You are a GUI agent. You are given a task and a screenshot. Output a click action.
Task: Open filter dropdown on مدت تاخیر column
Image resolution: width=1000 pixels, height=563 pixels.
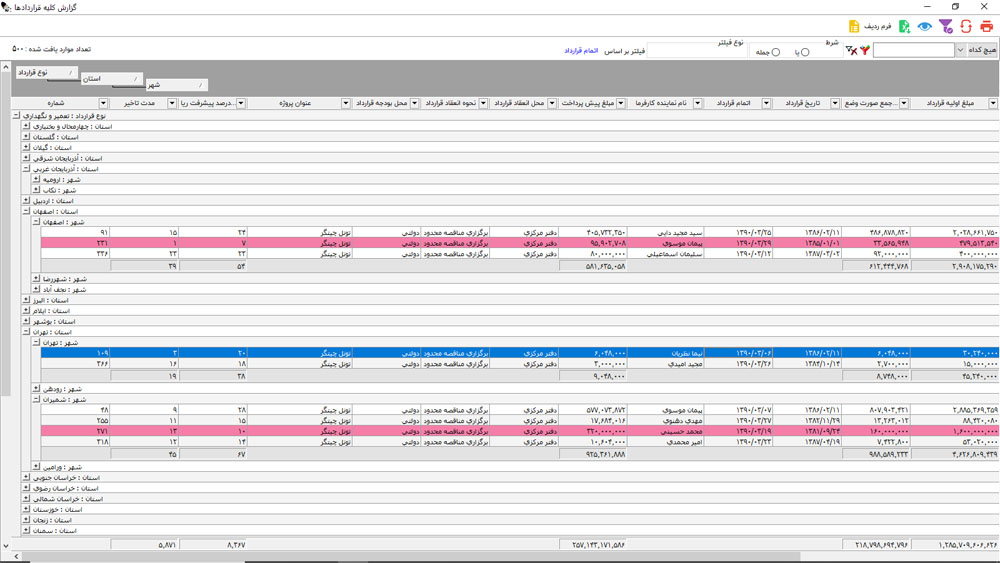(x=172, y=103)
